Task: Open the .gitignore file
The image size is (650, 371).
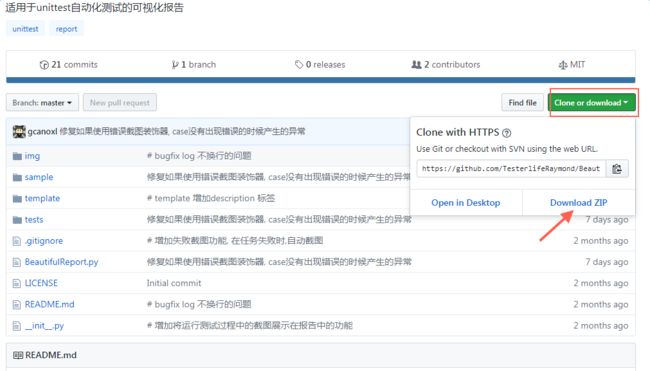Action: click(44, 241)
